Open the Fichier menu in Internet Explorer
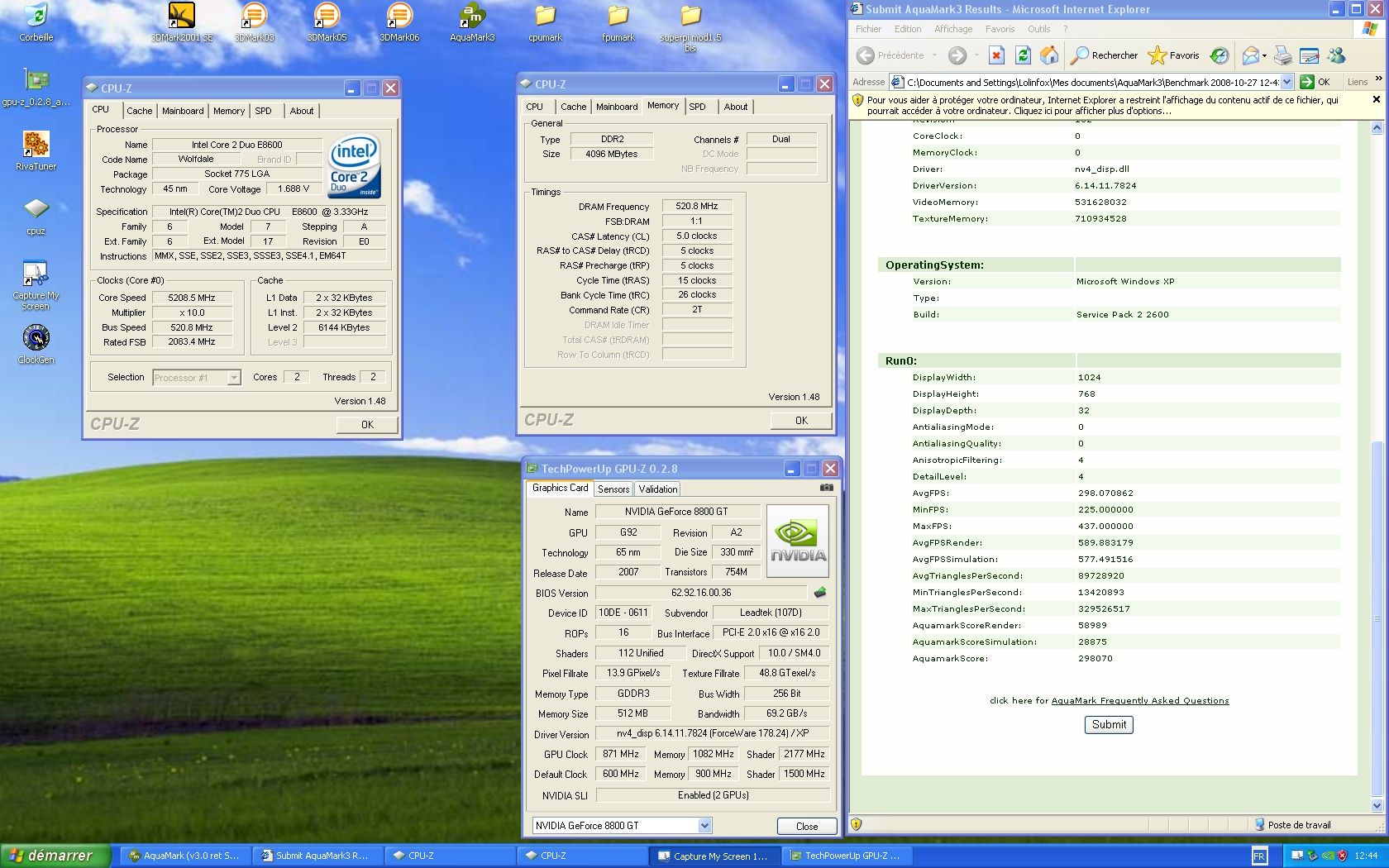 868,29
